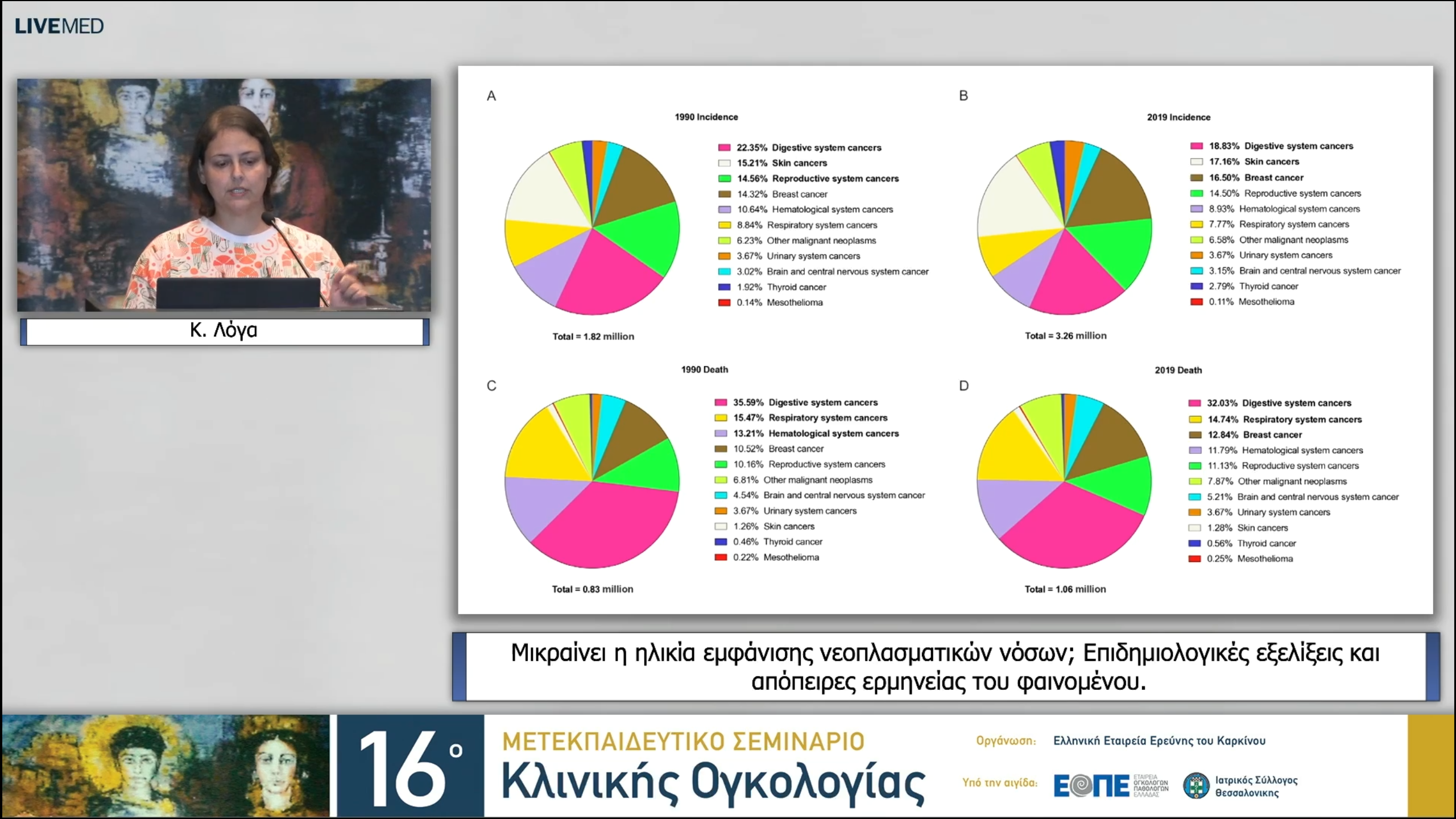Click the blue Thyroid cancer legend marker
Viewport: 1456px width, 819px height.
pyautogui.click(x=723, y=287)
